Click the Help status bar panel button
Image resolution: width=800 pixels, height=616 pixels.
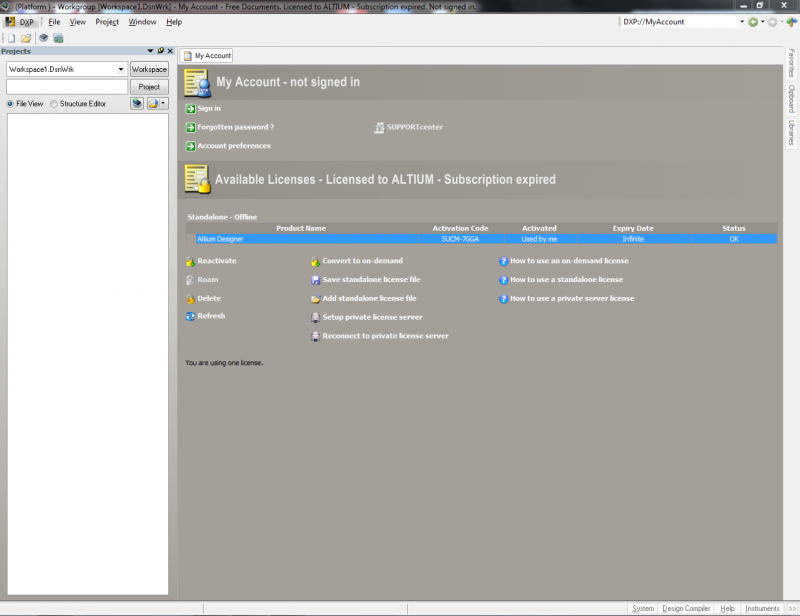(x=727, y=608)
